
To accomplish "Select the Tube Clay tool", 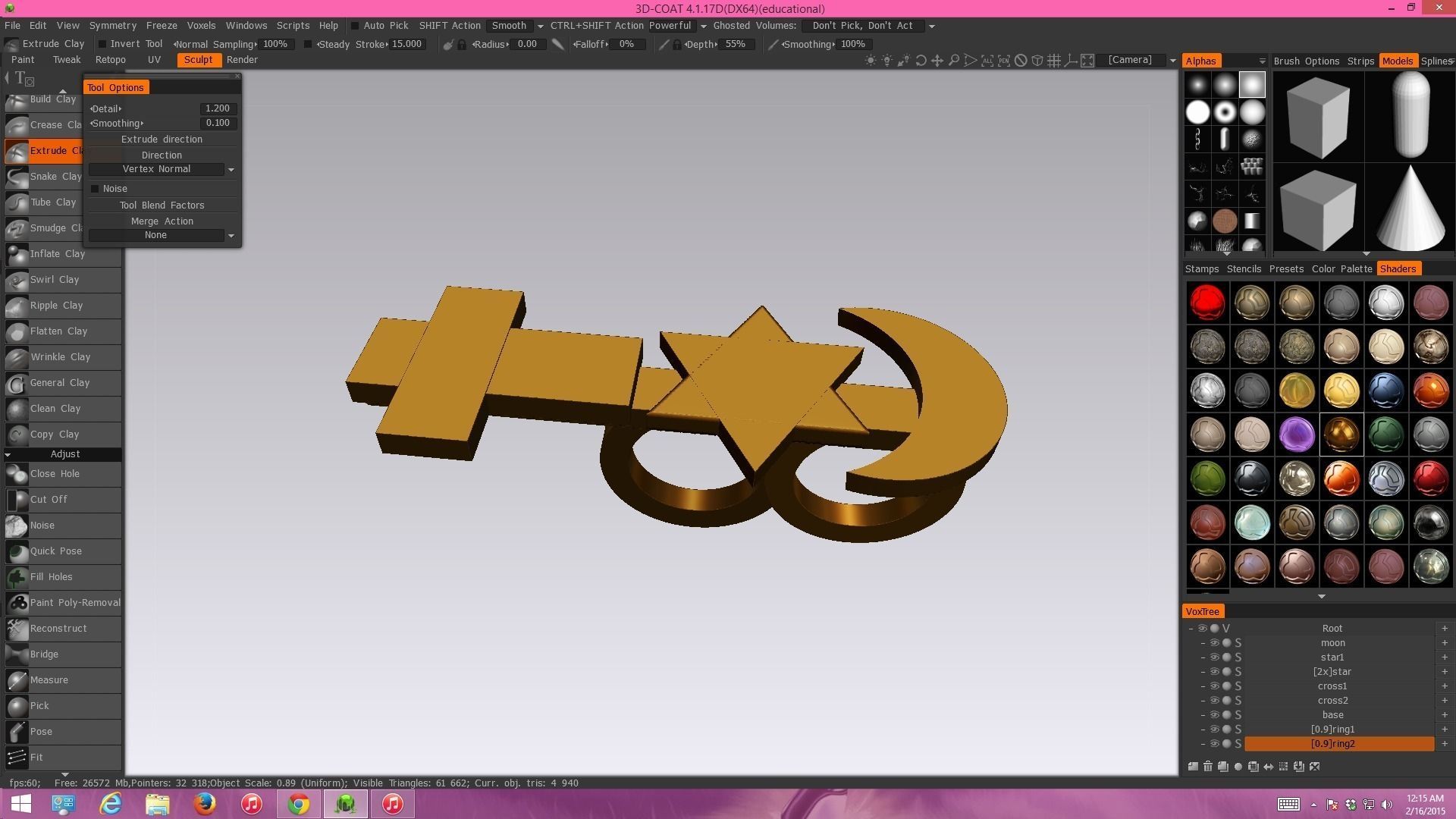I will click(44, 202).
